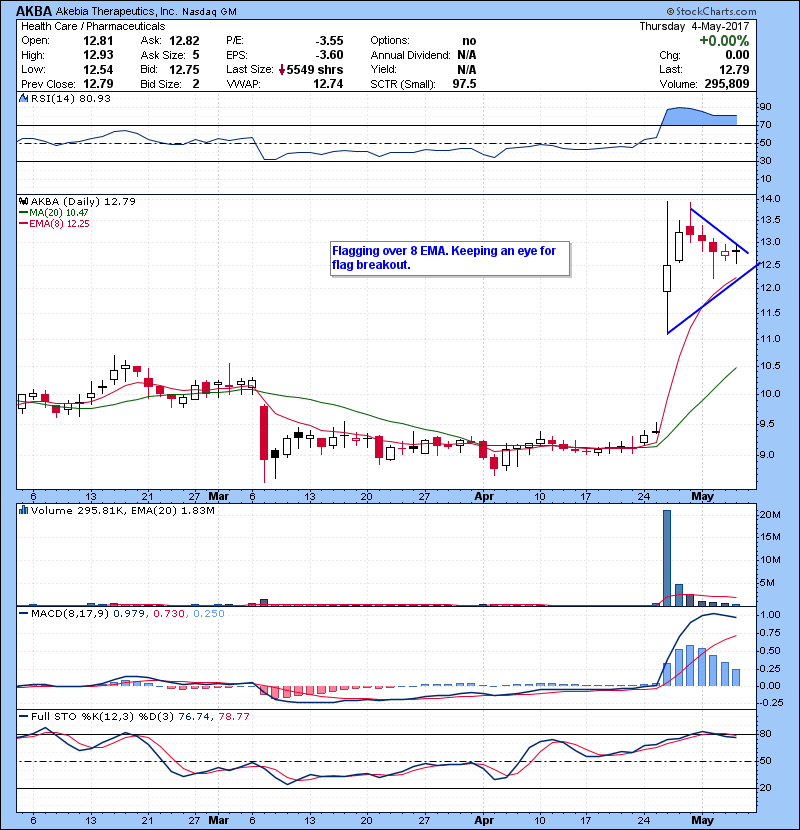This screenshot has width=800, height=830.
Task: Click the Bid value 12.75
Action: 184,70
